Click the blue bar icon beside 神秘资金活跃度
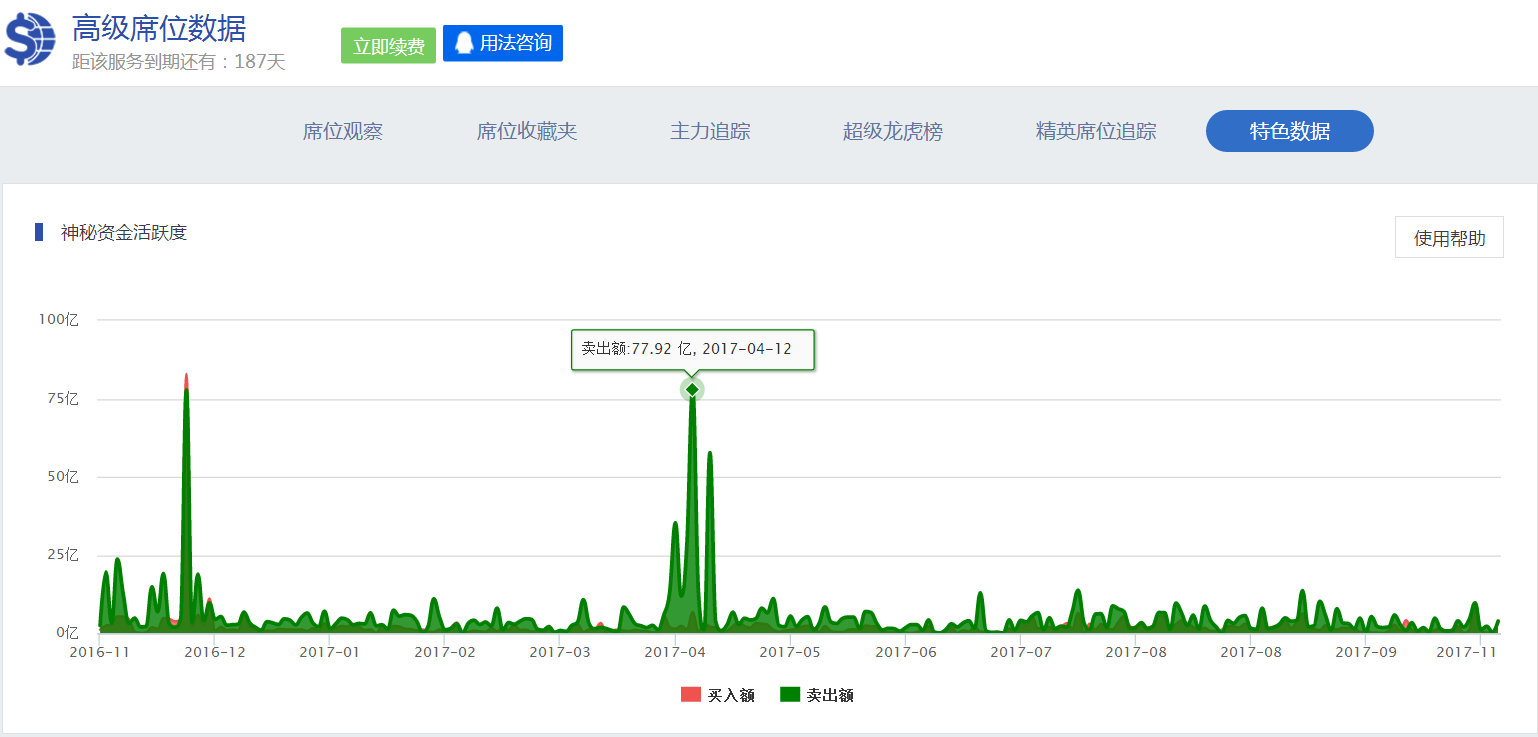The height and width of the screenshot is (737, 1538). coord(39,232)
